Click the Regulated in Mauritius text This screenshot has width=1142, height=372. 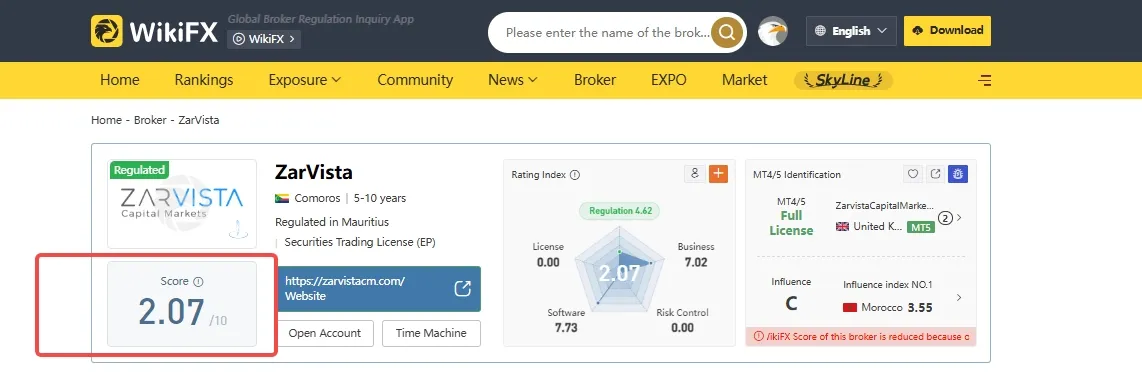[x=332, y=222]
